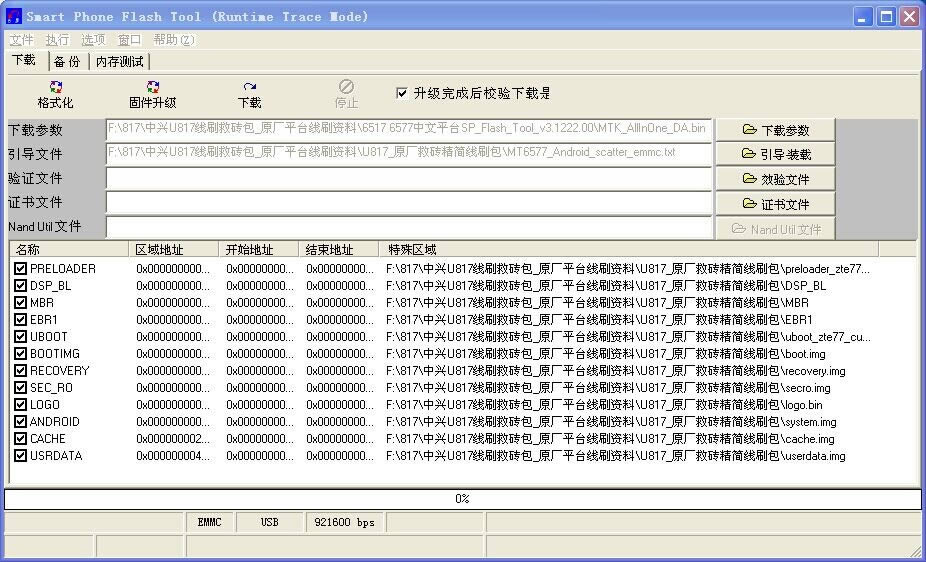
Task: Click the app icon in title bar
Action: tap(14, 16)
